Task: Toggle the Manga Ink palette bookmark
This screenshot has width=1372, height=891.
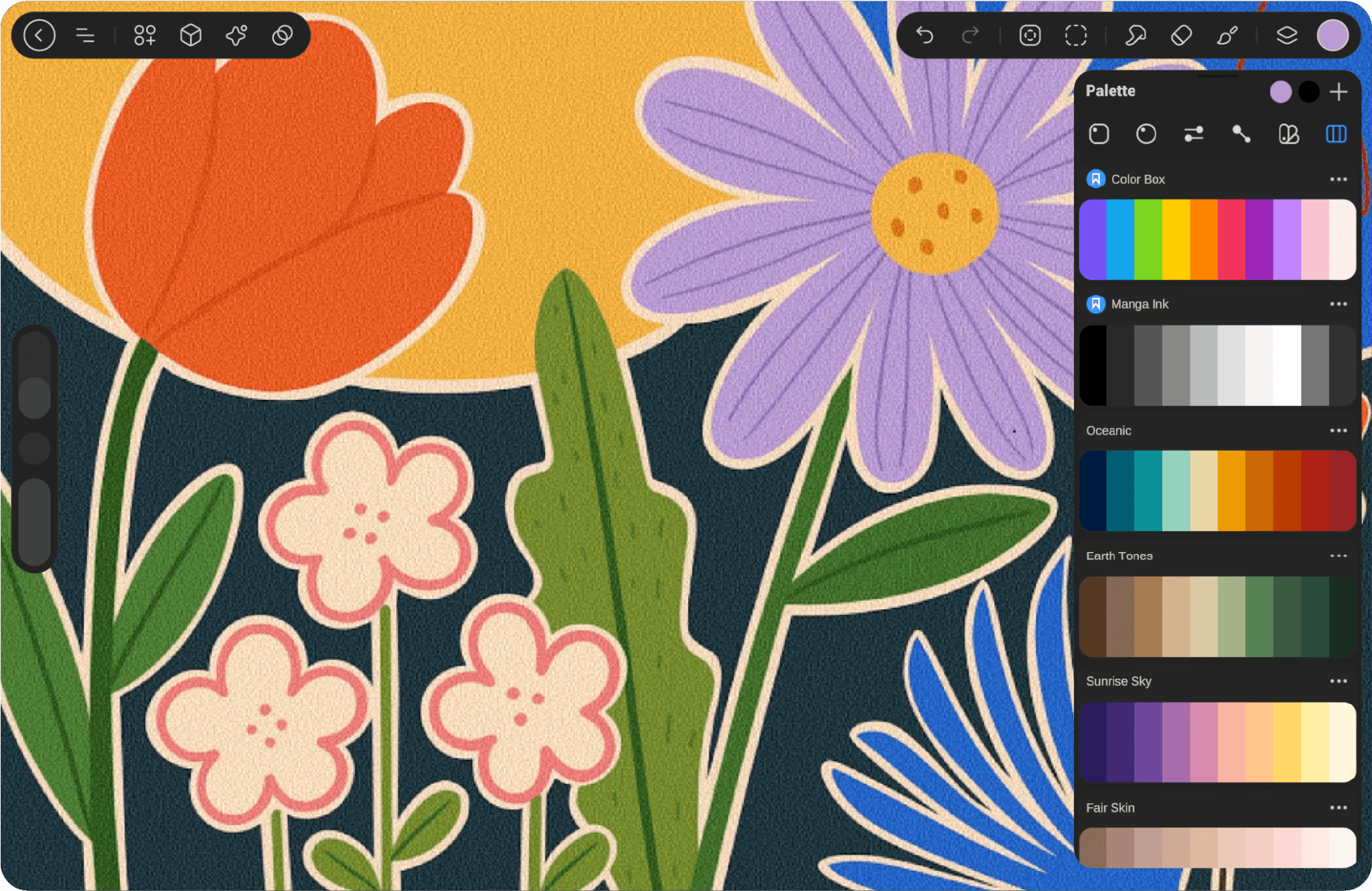Action: click(1095, 303)
